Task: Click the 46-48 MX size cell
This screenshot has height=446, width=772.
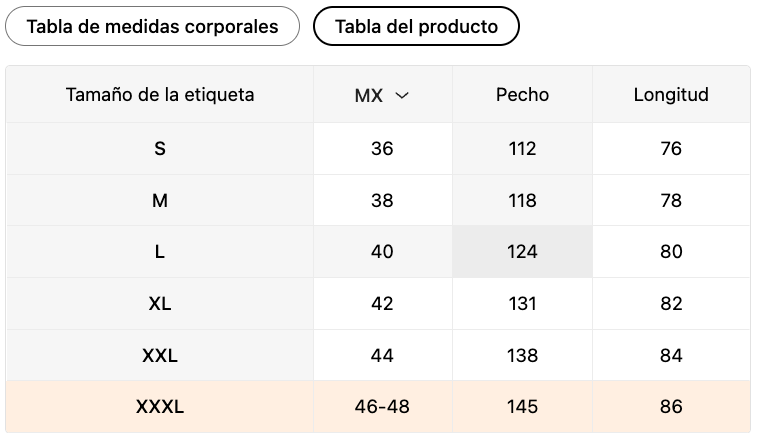Action: 382,407
